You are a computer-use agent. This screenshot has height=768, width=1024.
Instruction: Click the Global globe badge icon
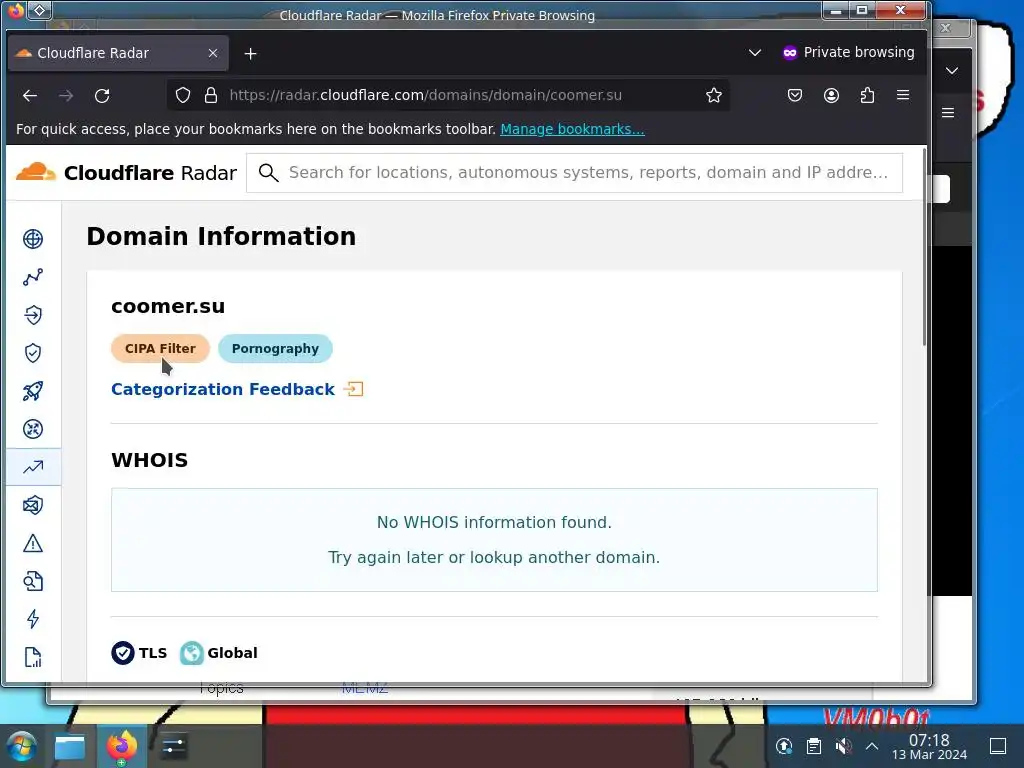click(x=192, y=652)
